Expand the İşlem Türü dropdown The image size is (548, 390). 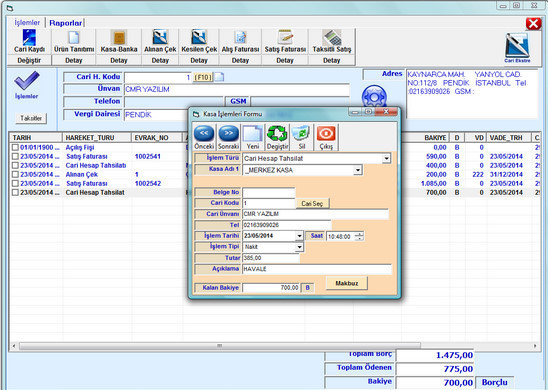(386, 159)
